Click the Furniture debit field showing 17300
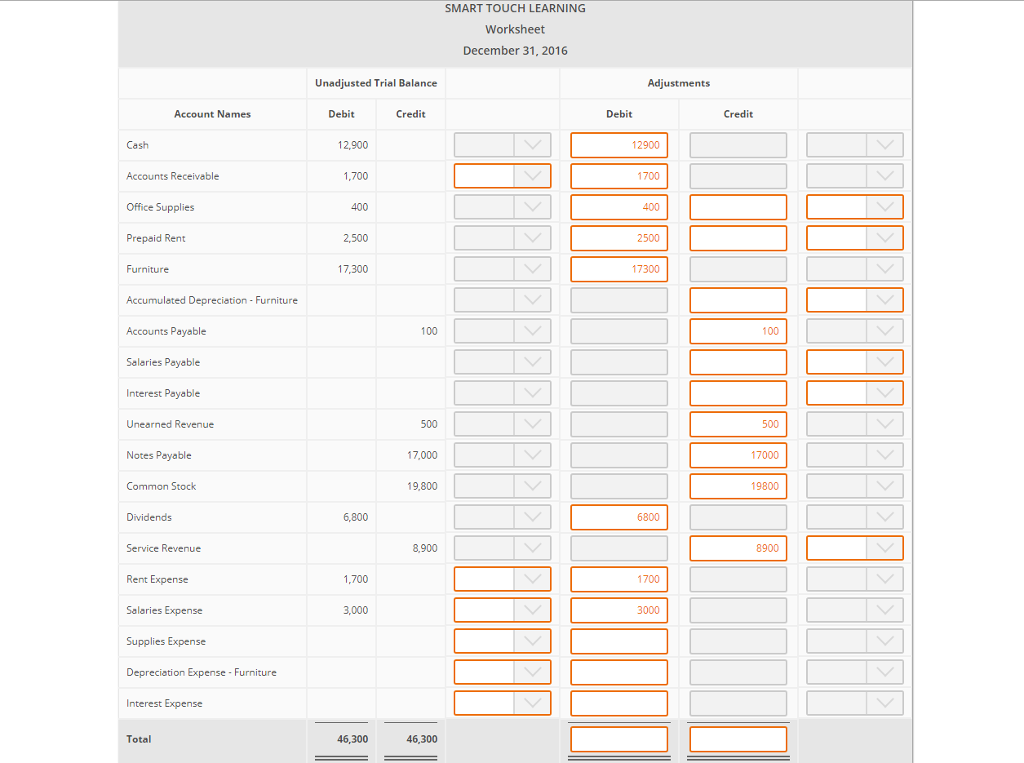The height and width of the screenshot is (763, 1024). click(x=619, y=269)
